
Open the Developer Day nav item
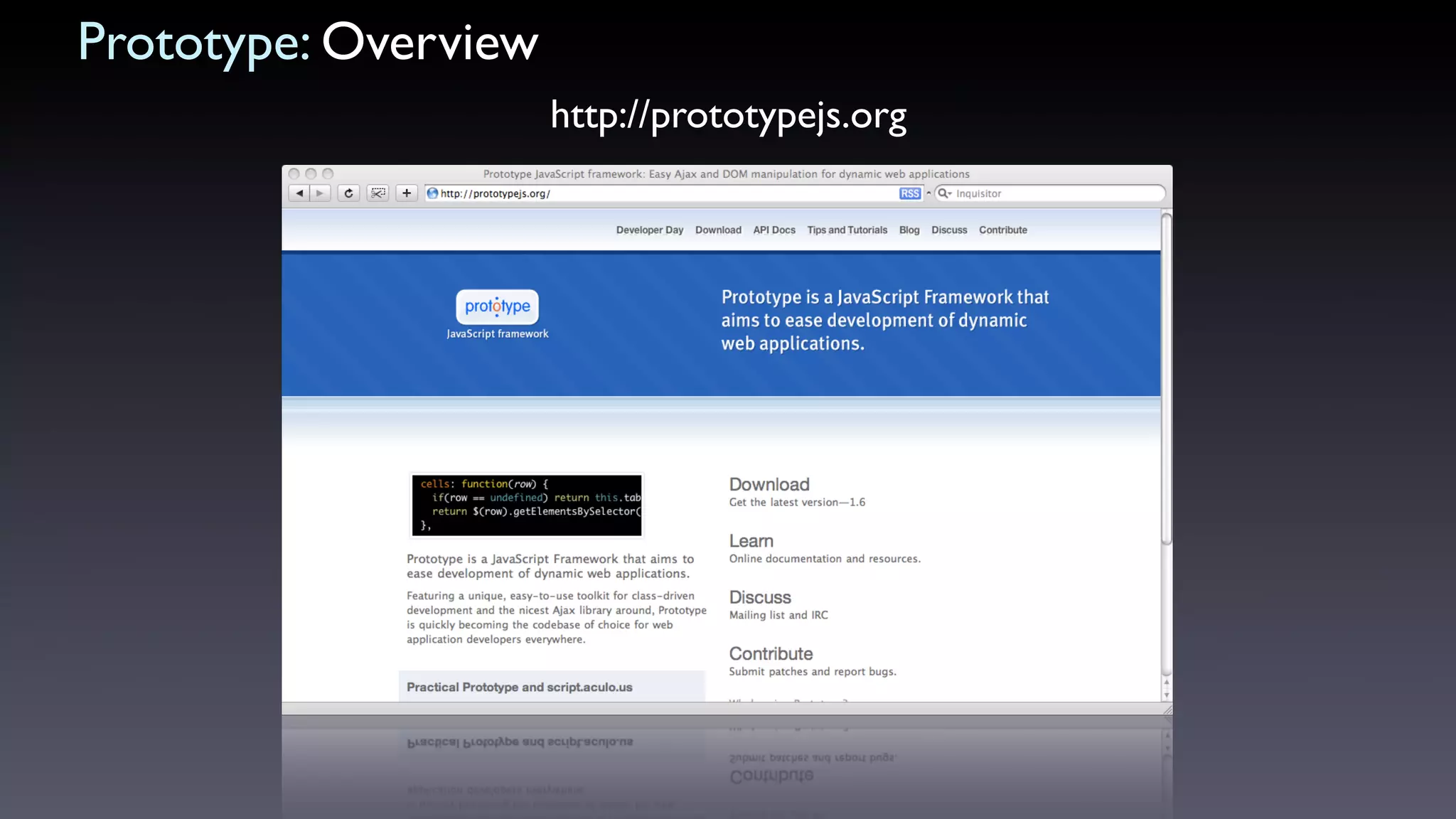650,230
